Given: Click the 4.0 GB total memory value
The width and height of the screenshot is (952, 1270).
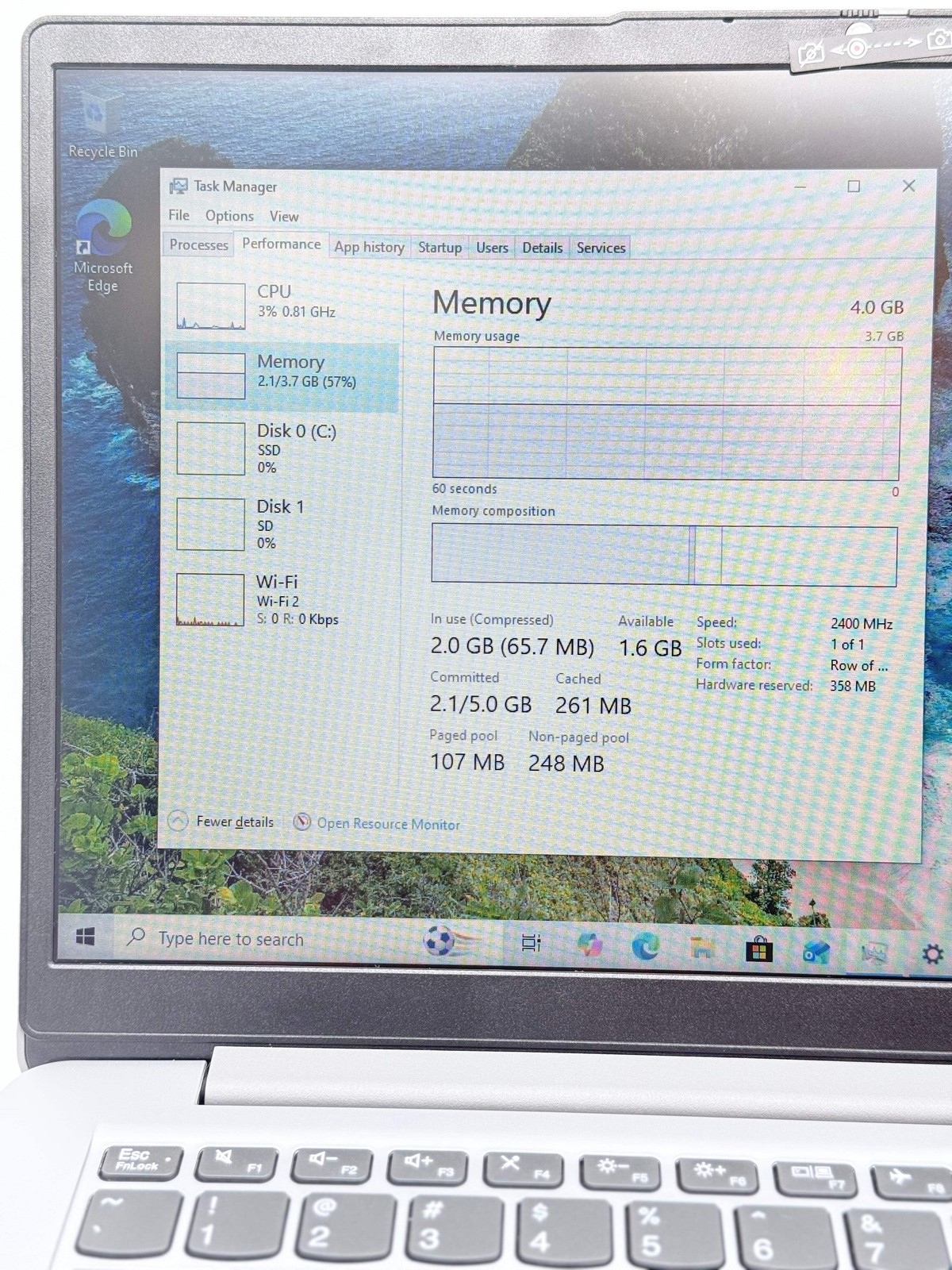Looking at the screenshot, I should (877, 307).
